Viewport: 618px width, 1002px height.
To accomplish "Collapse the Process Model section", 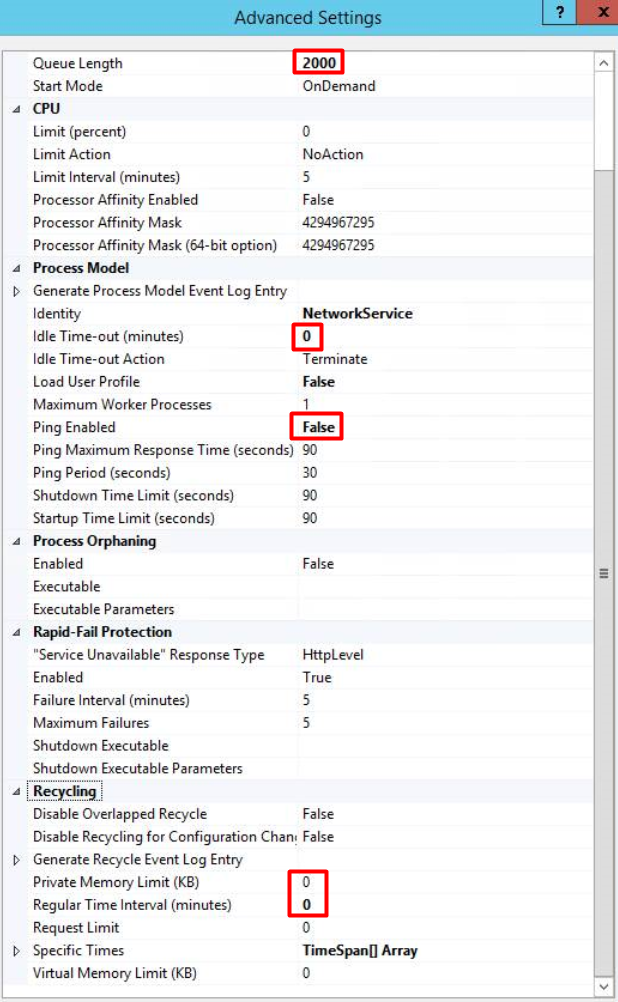I will pyautogui.click(x=17, y=268).
